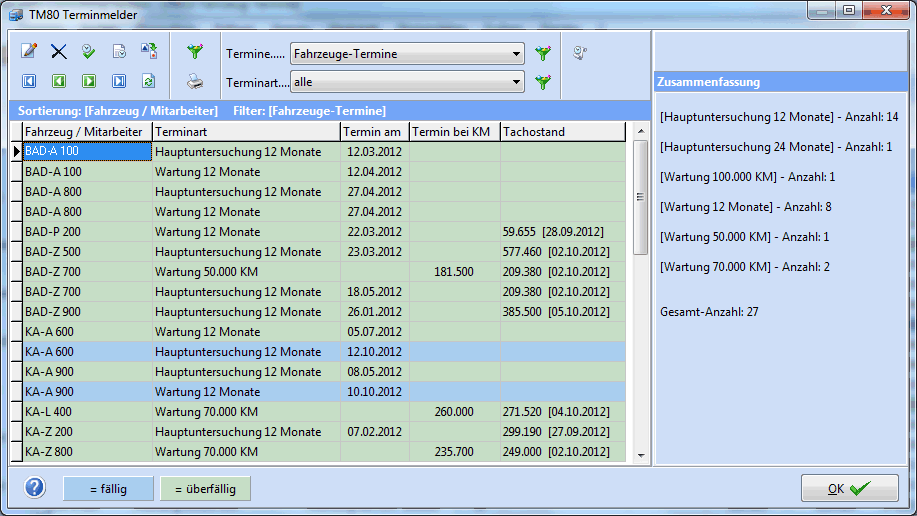
Task: Open the Termine dropdown showing Fahrzeuge-Termine
Action: [x=406, y=54]
